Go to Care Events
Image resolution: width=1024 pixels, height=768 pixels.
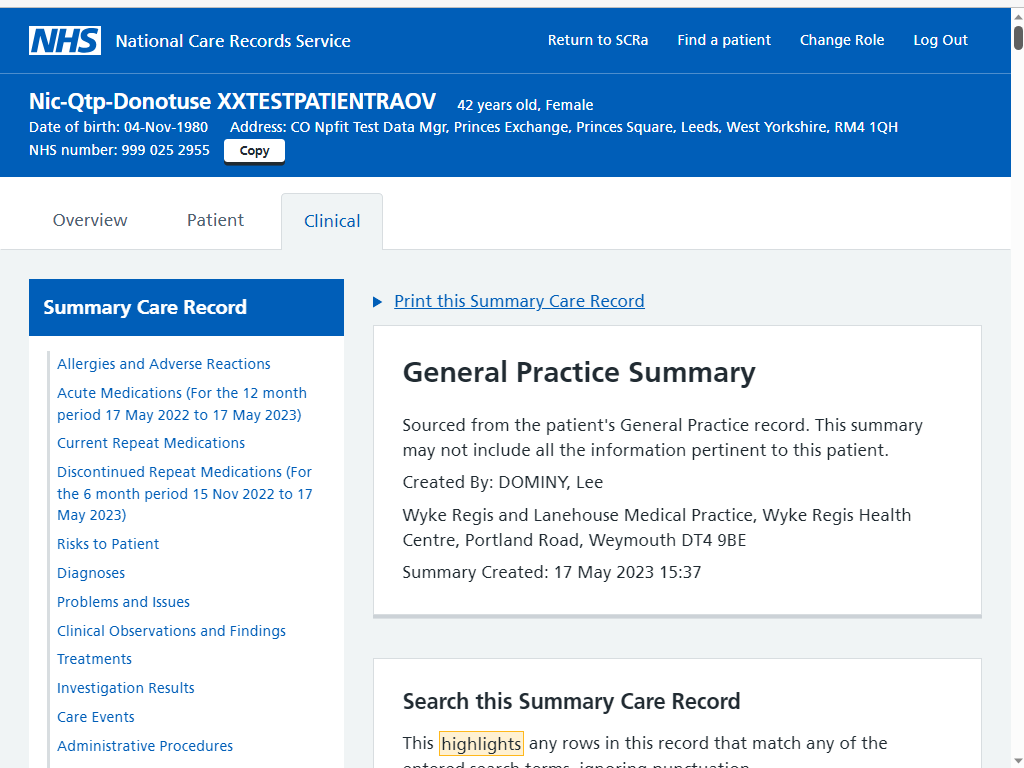(95, 716)
